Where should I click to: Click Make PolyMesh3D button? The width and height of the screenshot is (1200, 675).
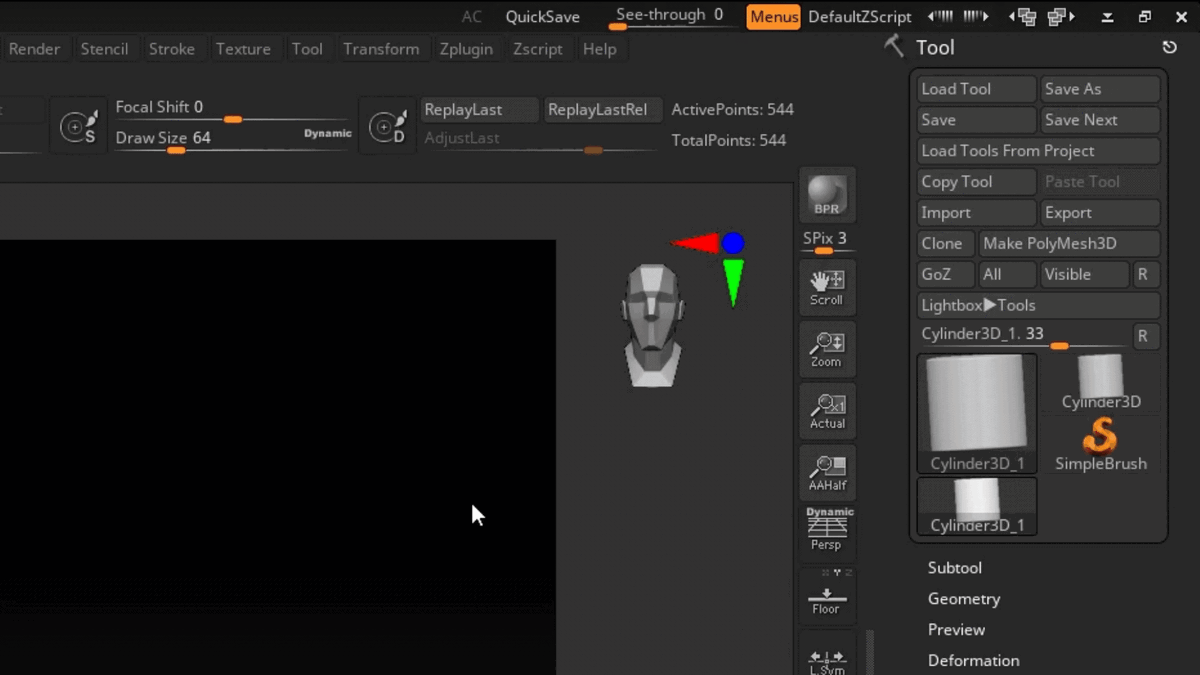coord(1069,244)
